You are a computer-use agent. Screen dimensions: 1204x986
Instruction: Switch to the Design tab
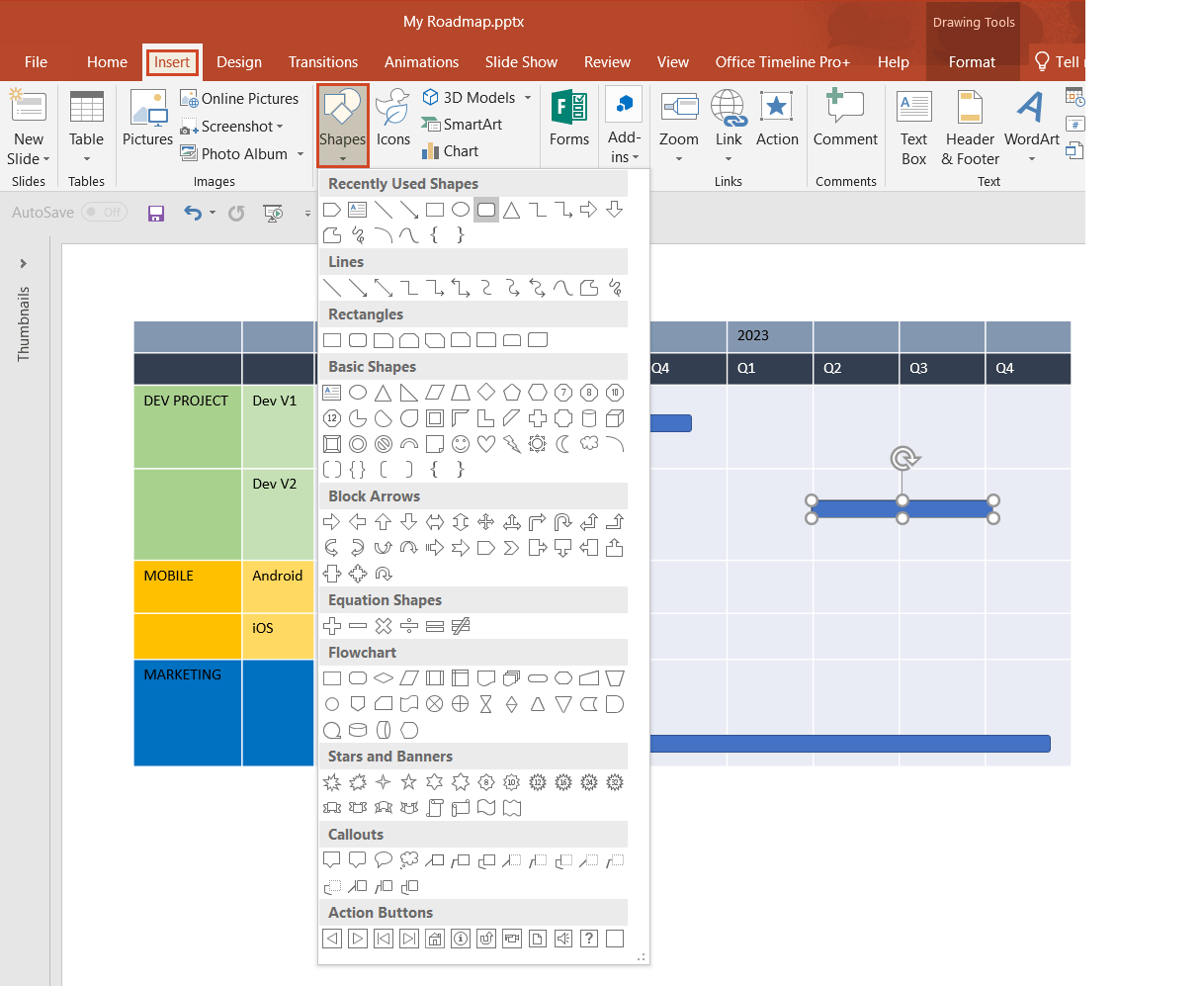pos(238,61)
